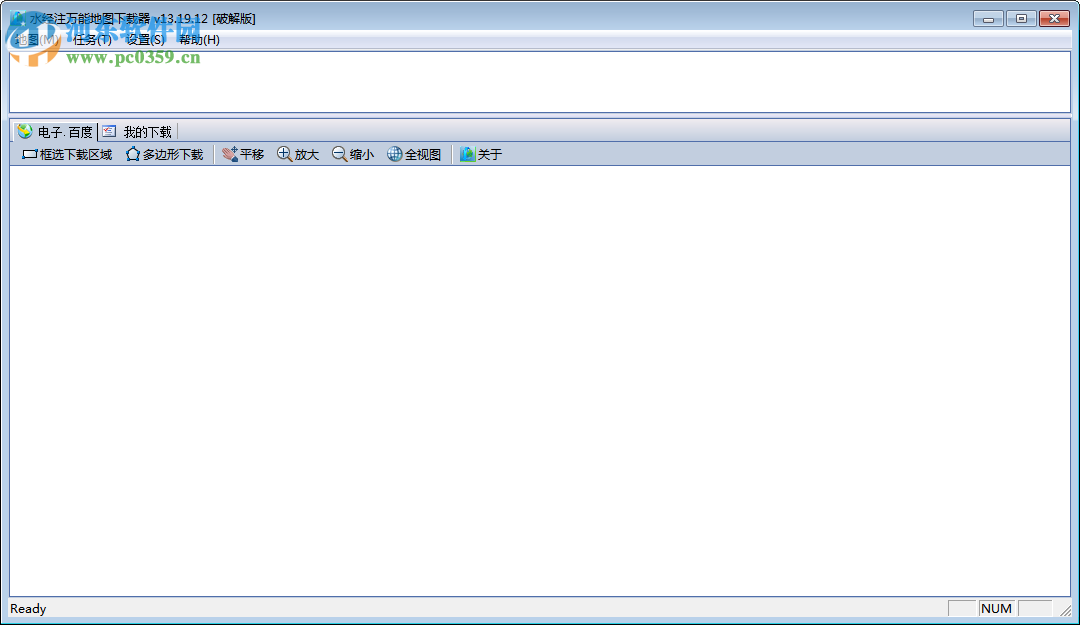Click the zoom out magnifier icon

coord(340,154)
